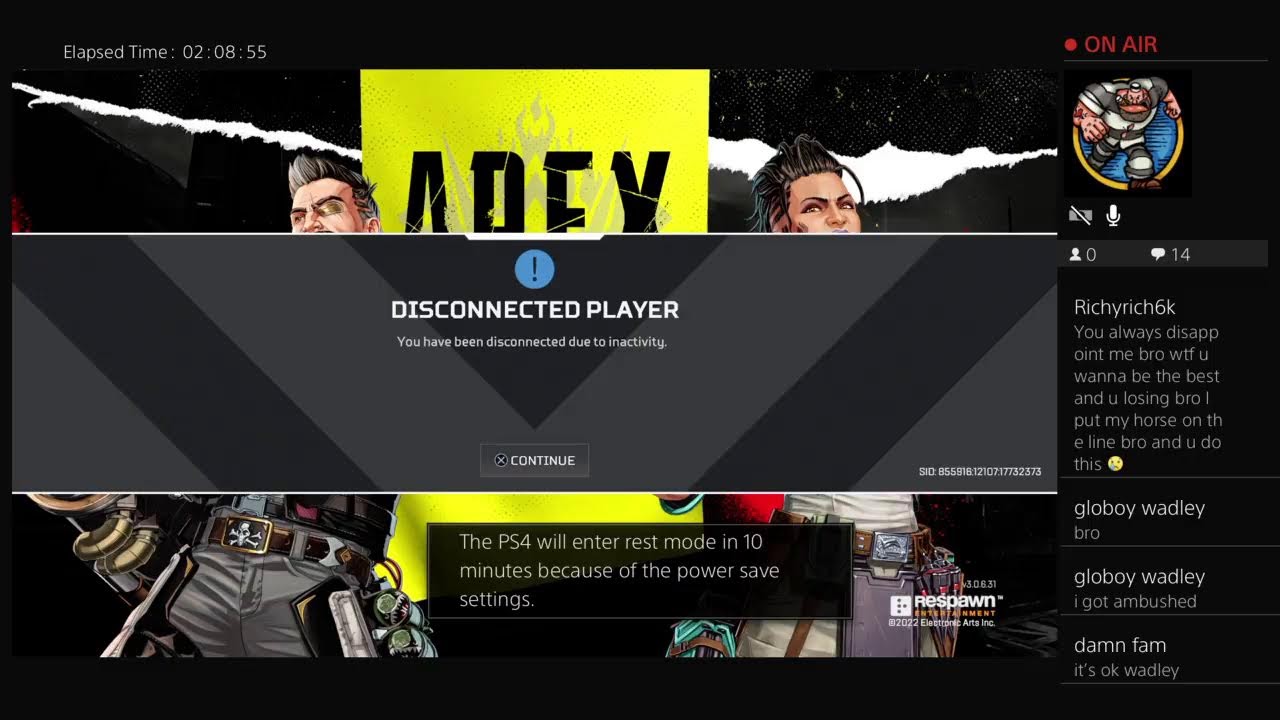This screenshot has width=1280, height=720.
Task: Click the cross symbol on Continue
Action: [x=501, y=461]
